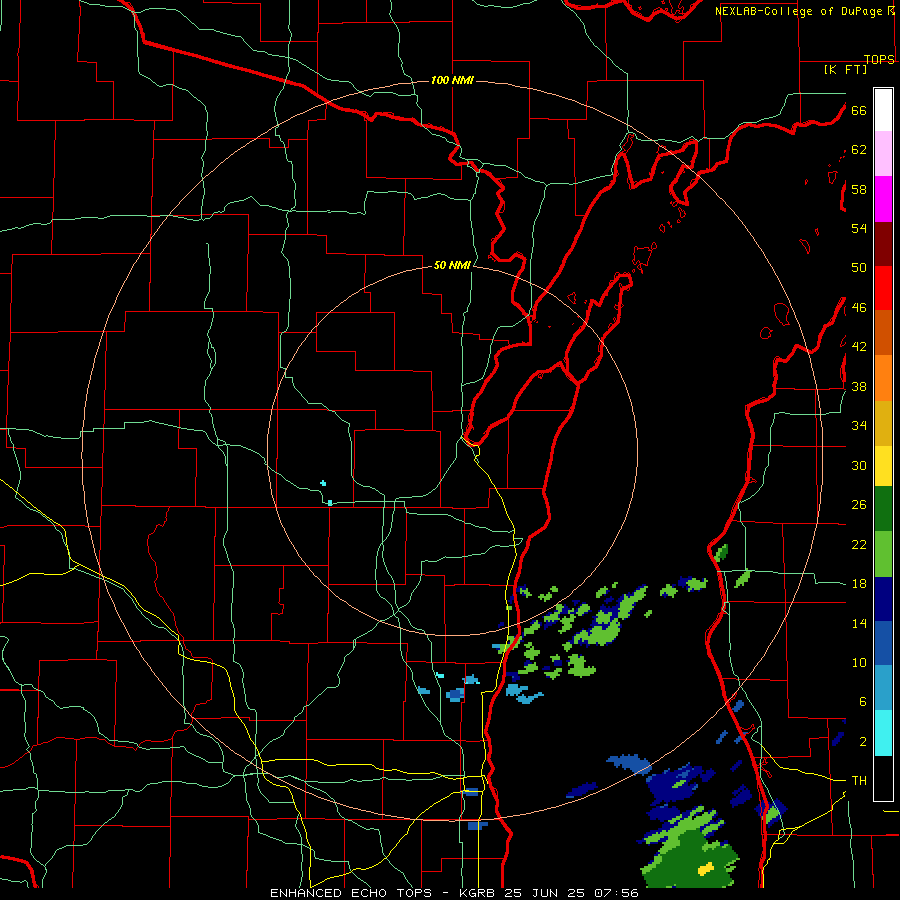Click the legend value 54
This screenshot has height=900, width=900.
(x=859, y=228)
